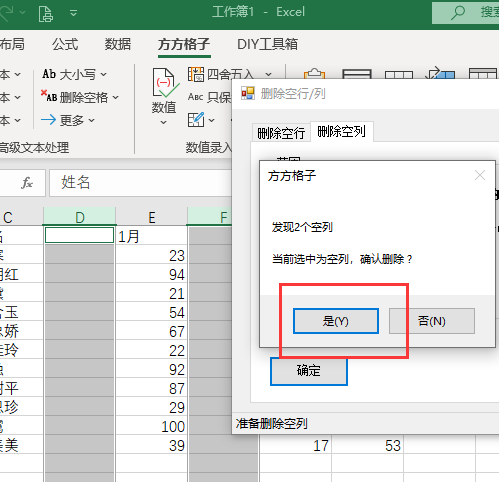Viewport: 499px width, 482px height.
Task: Select column C header
Action: tap(21, 217)
